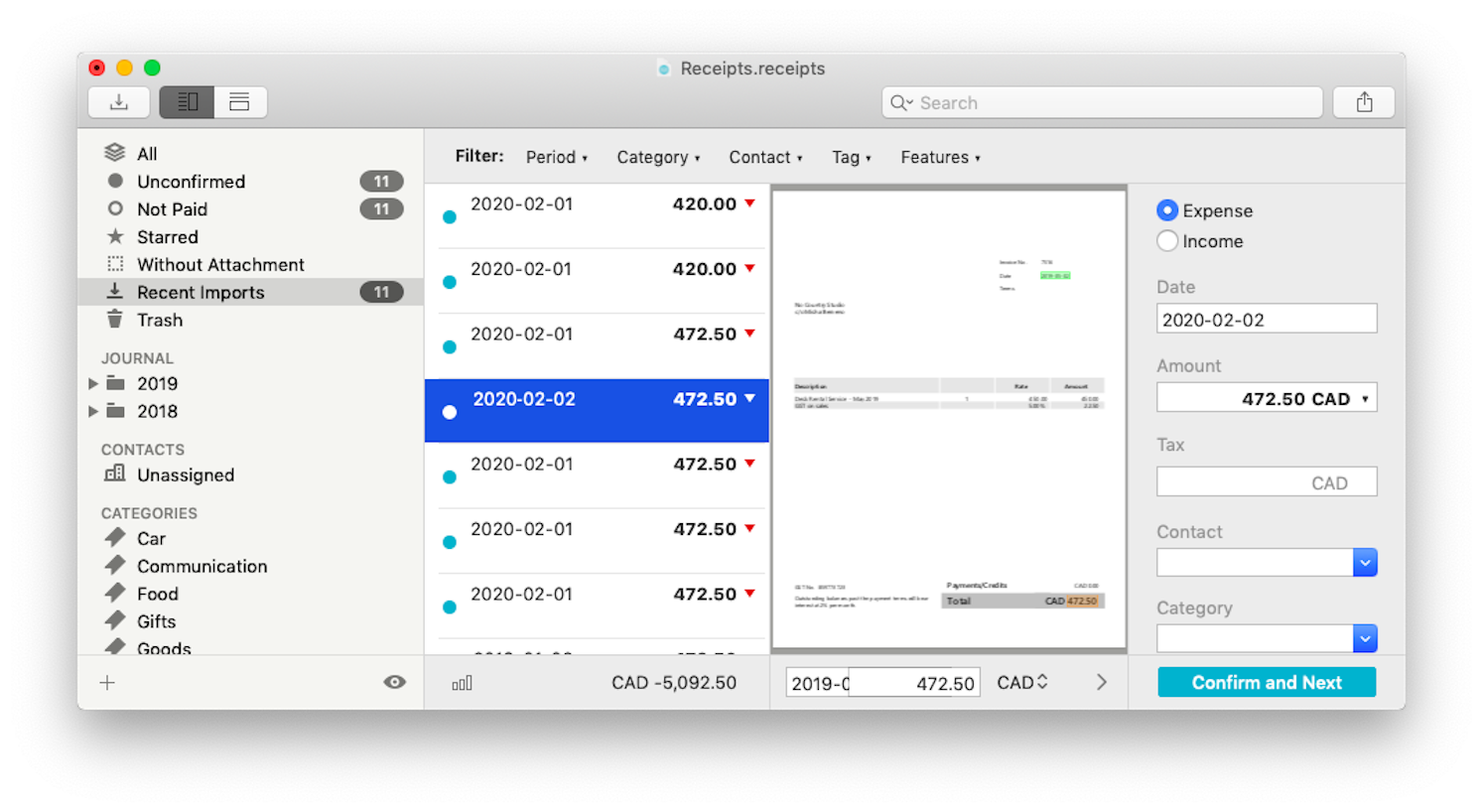The height and width of the screenshot is (812, 1483).
Task: Switch to list view layout icon
Action: point(240,102)
